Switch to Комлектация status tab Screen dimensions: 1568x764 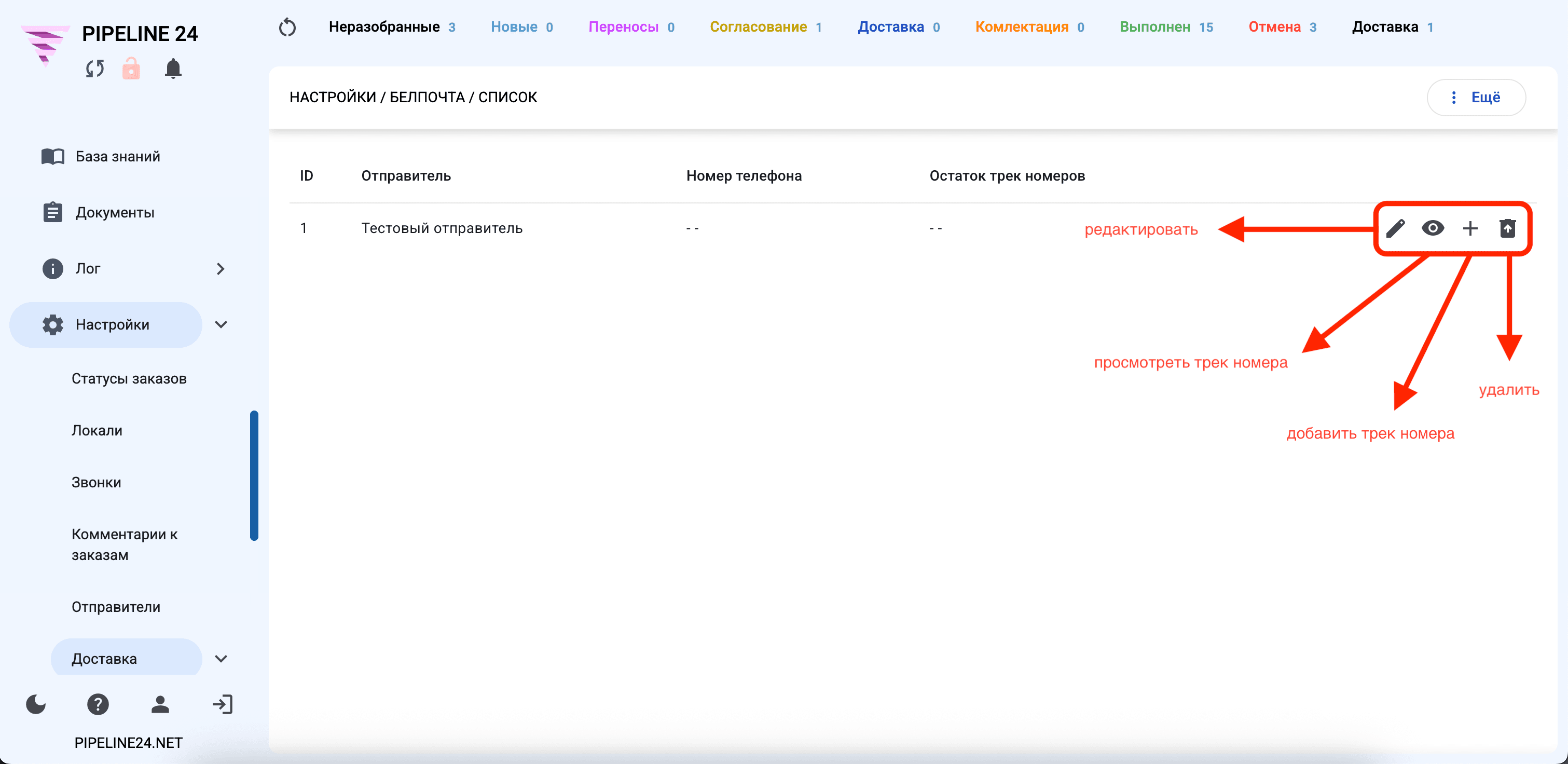coord(1029,27)
